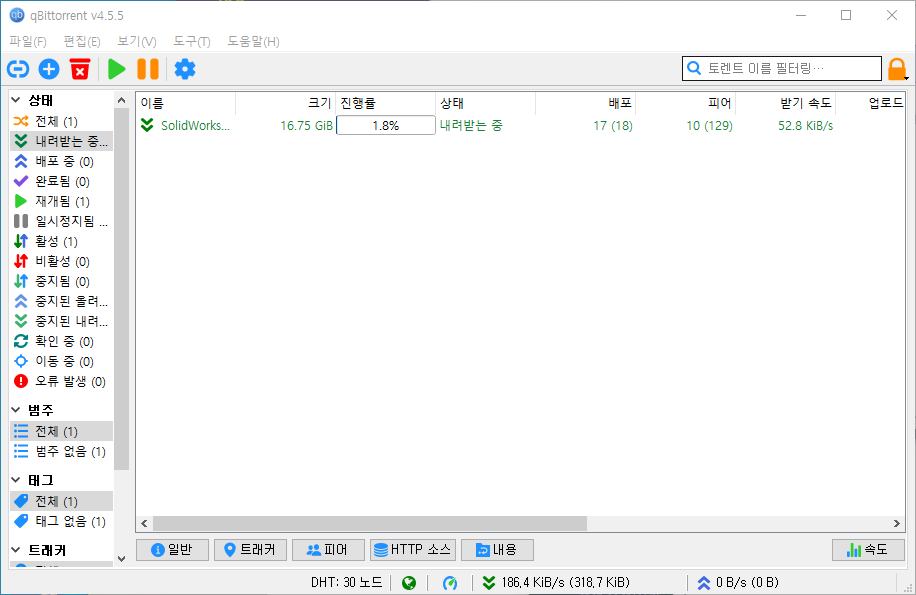
Task: Click sidebar scrollbar up arrow
Action: click(x=122, y=100)
